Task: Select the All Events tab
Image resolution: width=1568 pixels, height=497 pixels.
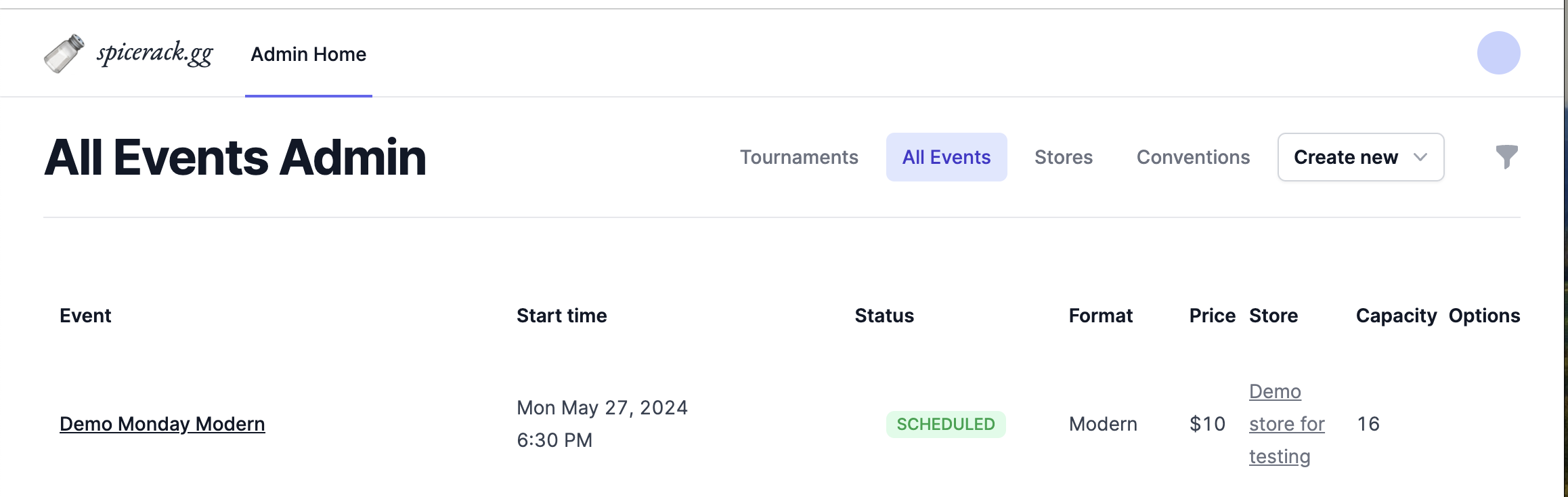Action: (946, 157)
